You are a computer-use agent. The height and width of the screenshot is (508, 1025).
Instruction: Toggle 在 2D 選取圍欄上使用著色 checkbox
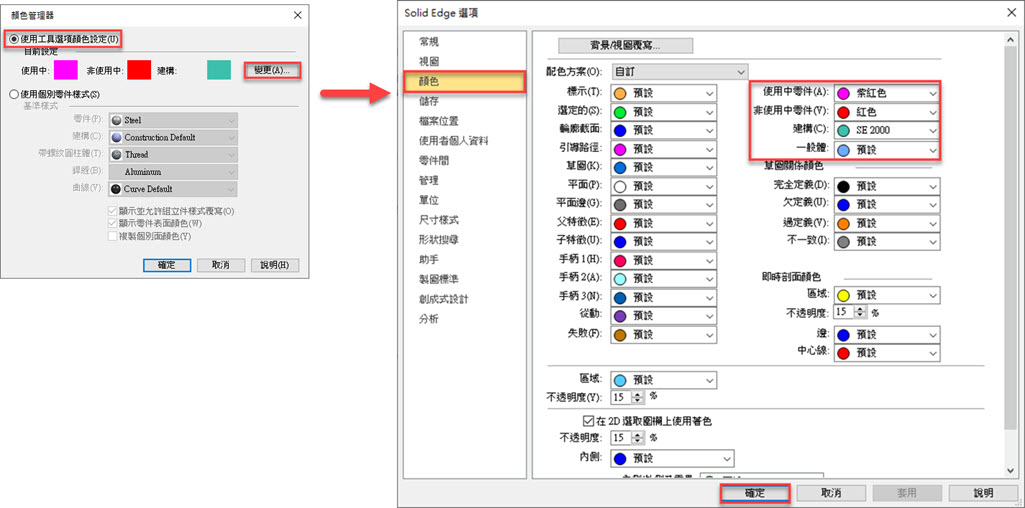click(586, 421)
